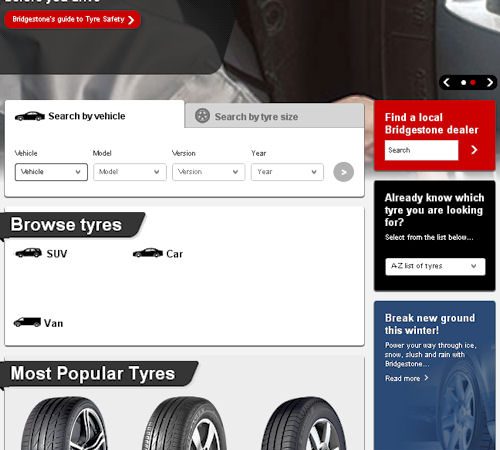This screenshot has height=450, width=500.
Task: Click the SUV vehicle icon
Action: pos(29,253)
